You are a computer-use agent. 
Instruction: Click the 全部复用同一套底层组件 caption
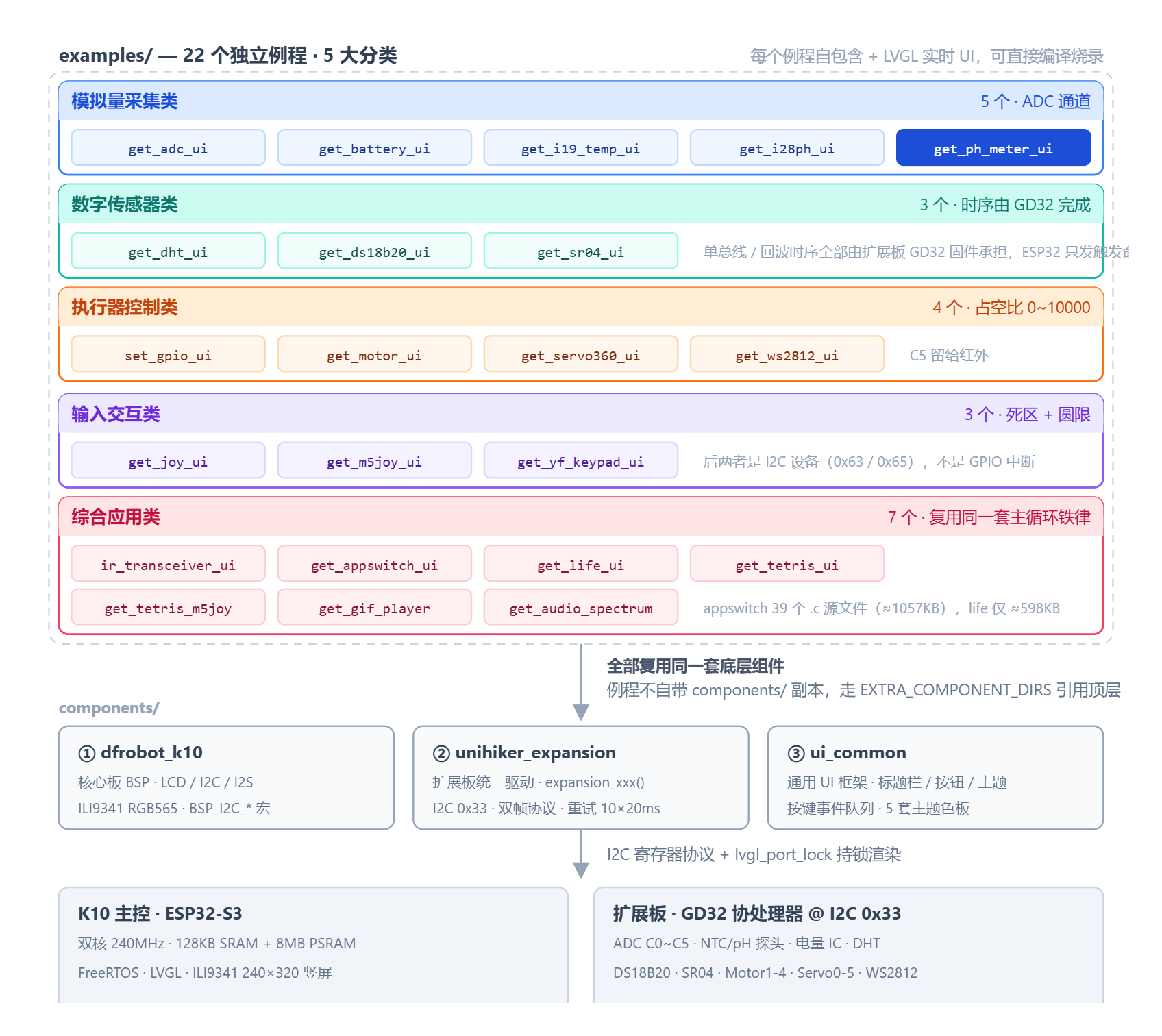tap(695, 665)
